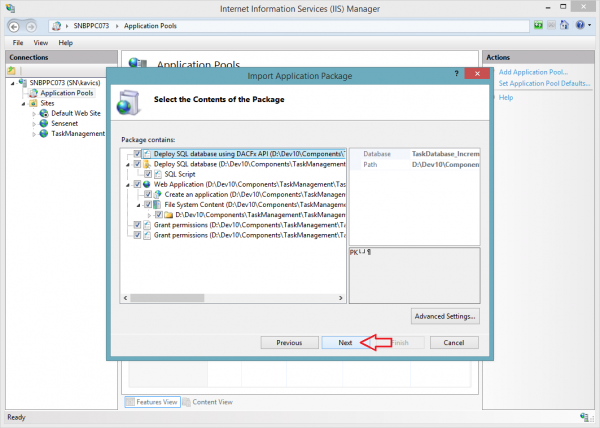Toggle the File System Content checkbox
Viewport: 600px width, 428px height.
click(x=148, y=205)
